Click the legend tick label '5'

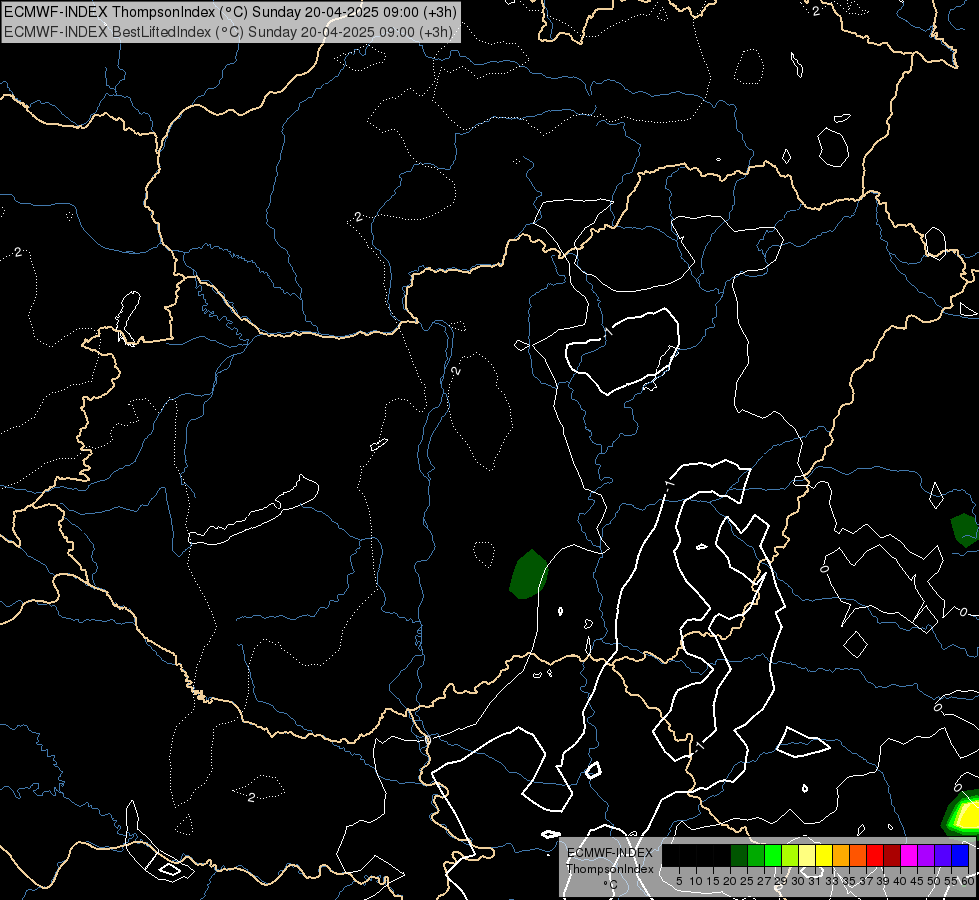coord(679,881)
